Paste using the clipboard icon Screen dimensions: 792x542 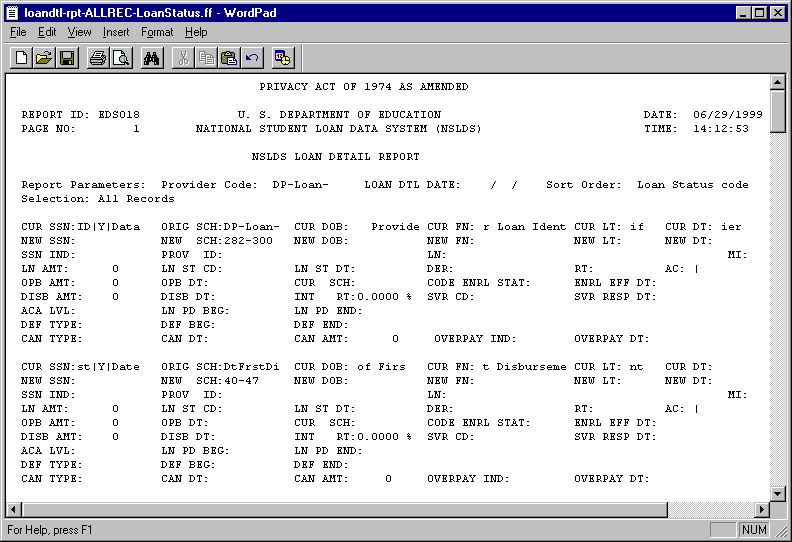[229, 58]
